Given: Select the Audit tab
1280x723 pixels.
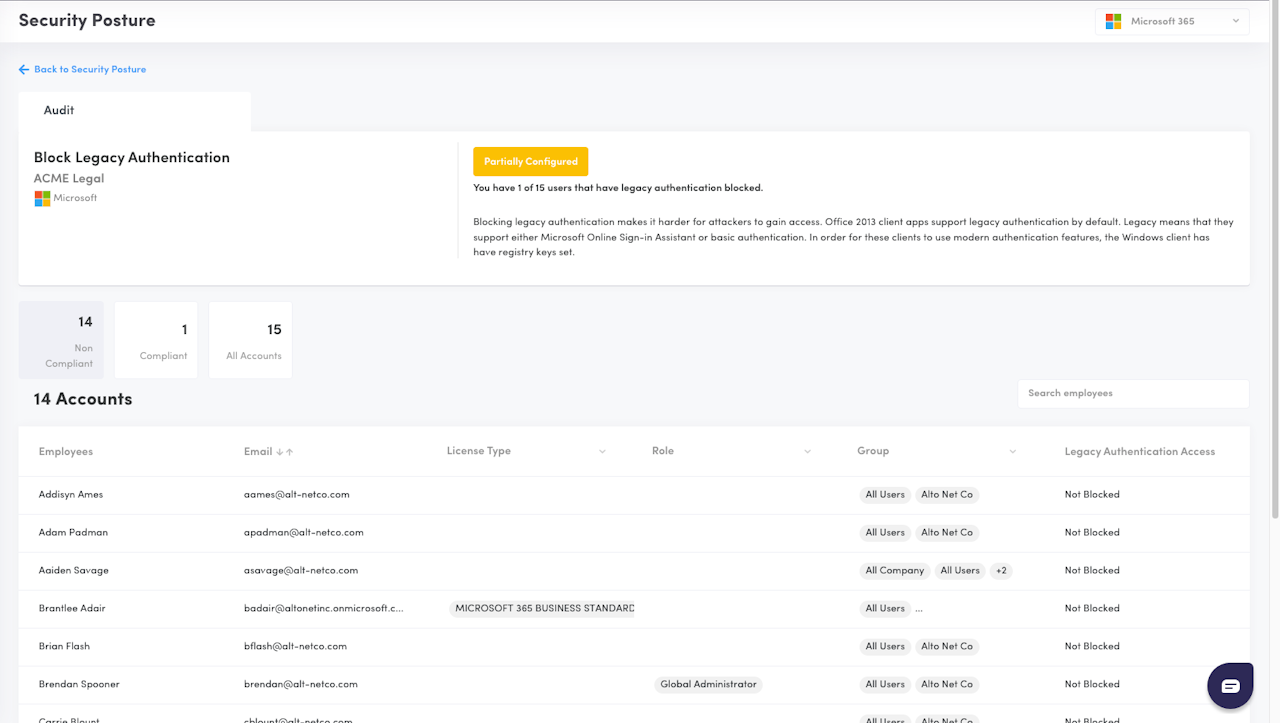Looking at the screenshot, I should (59, 111).
